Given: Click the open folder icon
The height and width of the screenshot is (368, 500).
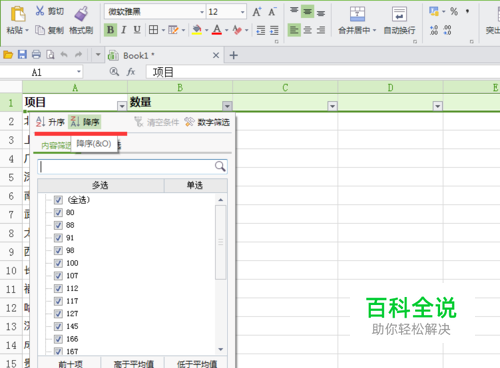Looking at the screenshot, I should [8, 55].
